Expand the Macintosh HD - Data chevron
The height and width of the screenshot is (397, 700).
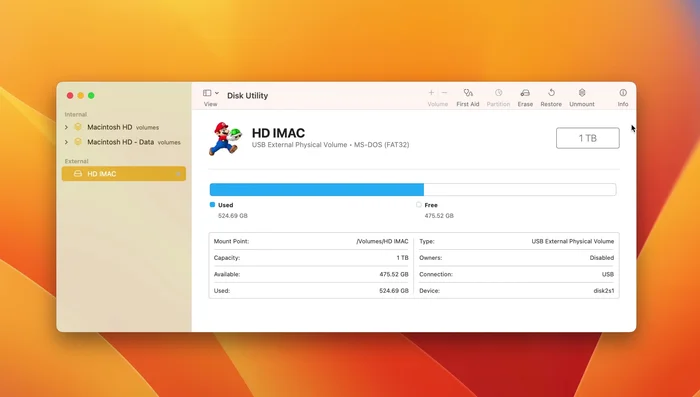(67, 142)
